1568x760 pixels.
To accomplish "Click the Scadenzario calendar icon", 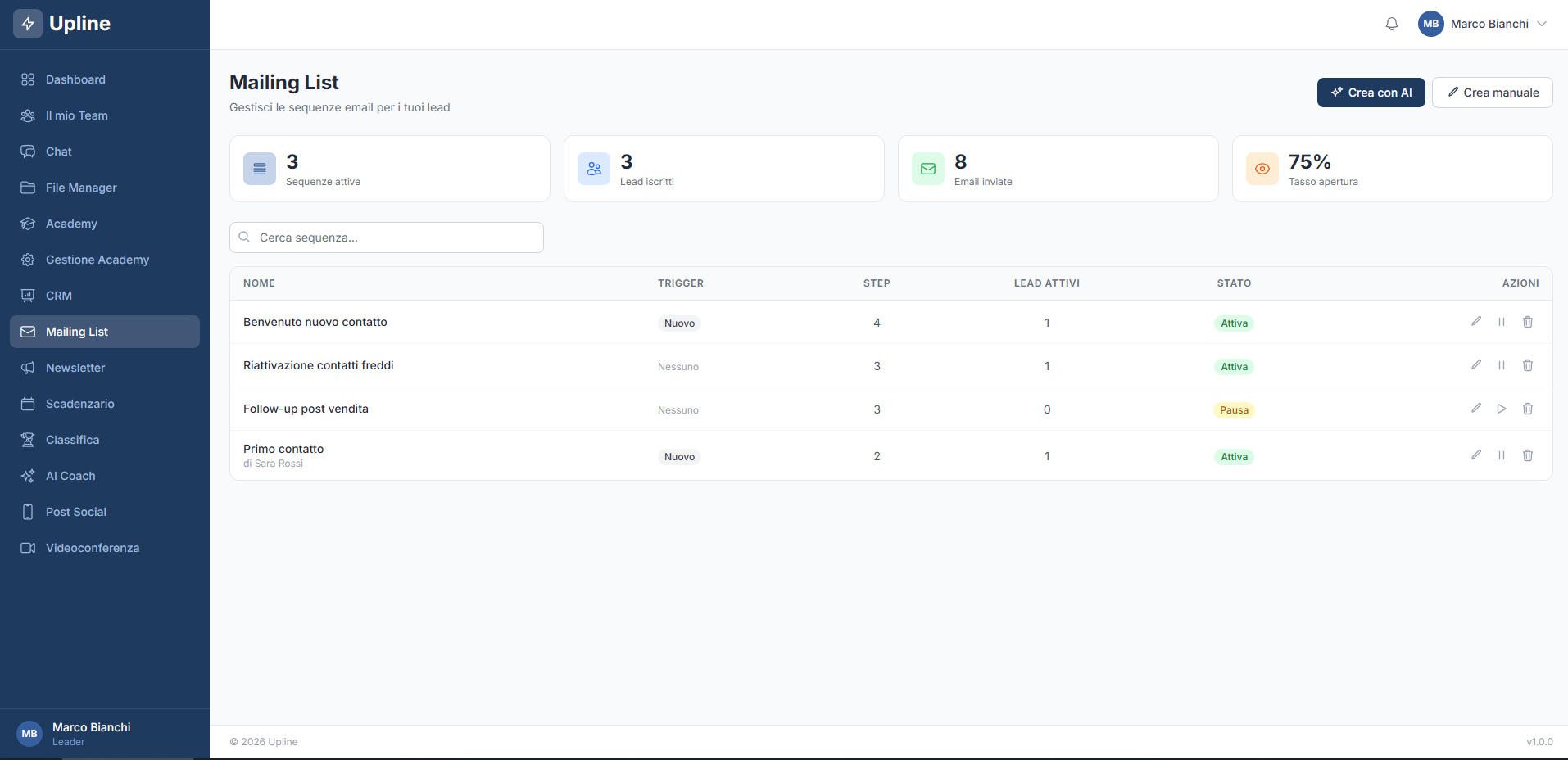I will coord(28,404).
